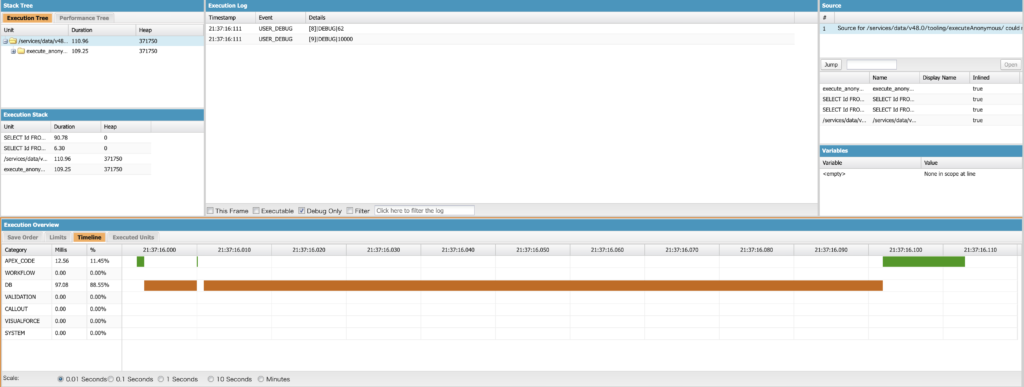Uncheck the Debug Only checkbox
Screen dimensions: 1024x387
(302, 211)
